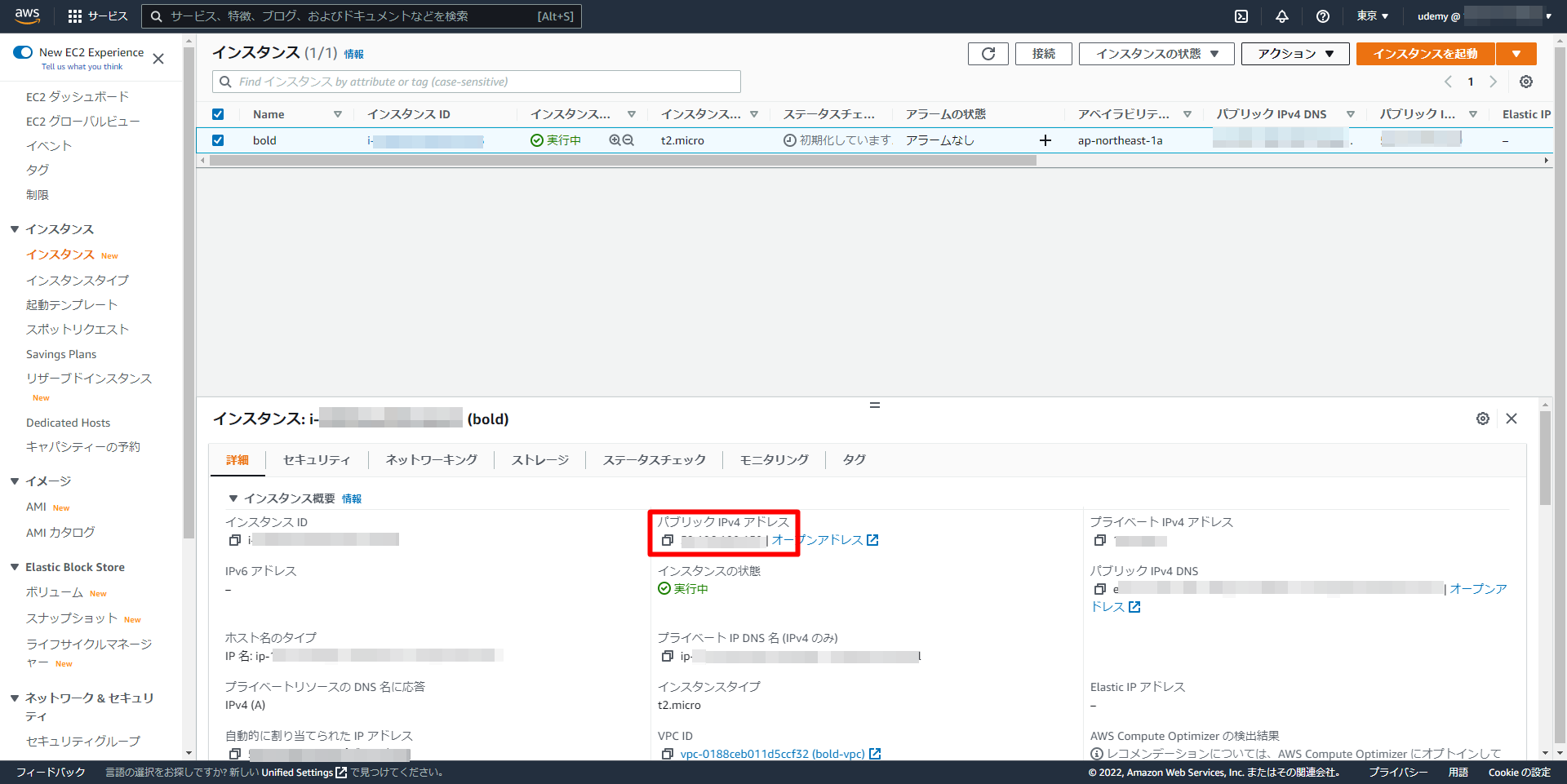Open the notifications bell
The width and height of the screenshot is (1567, 784).
[1282, 16]
